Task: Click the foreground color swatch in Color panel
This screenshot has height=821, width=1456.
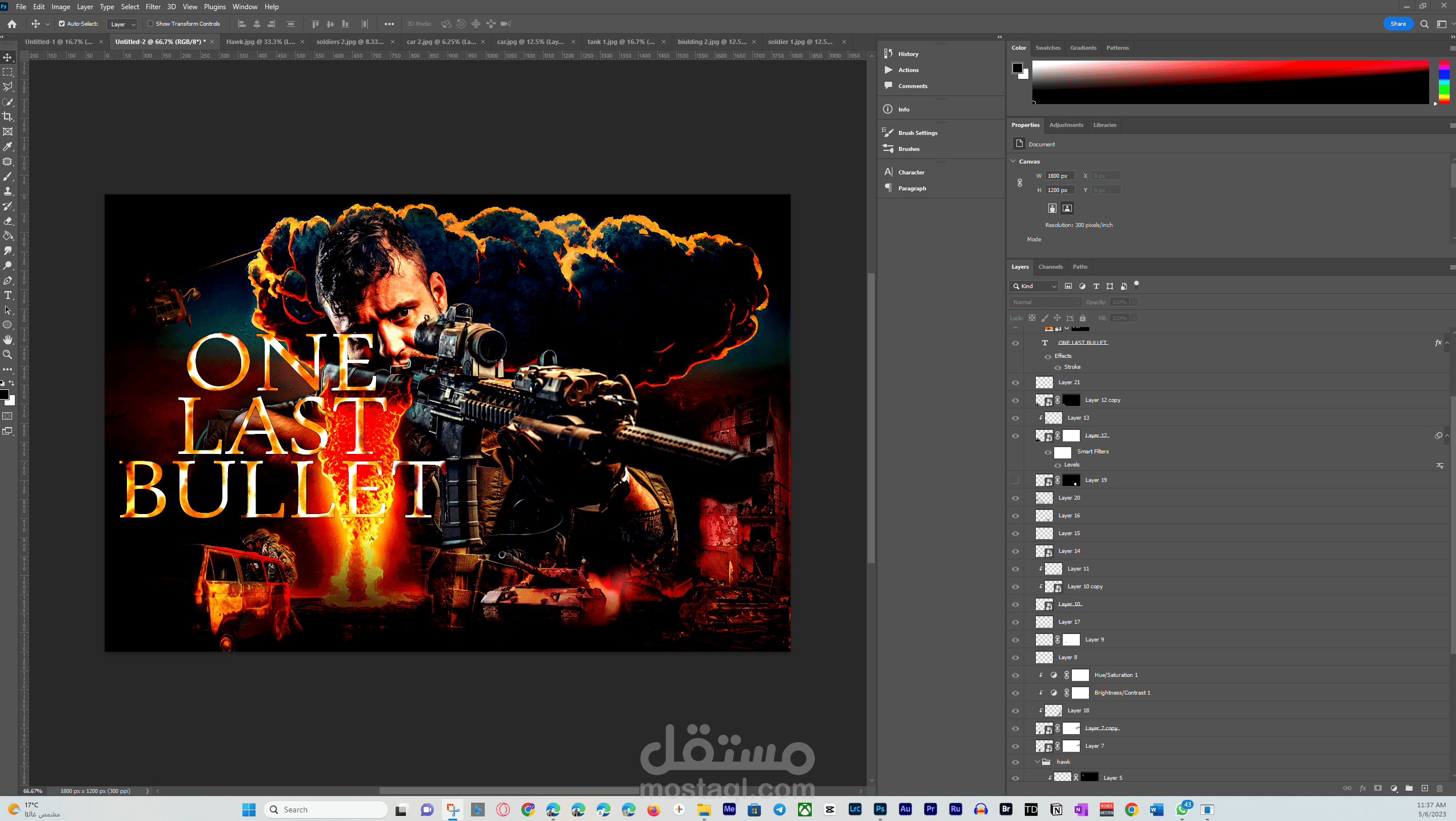Action: (1017, 68)
